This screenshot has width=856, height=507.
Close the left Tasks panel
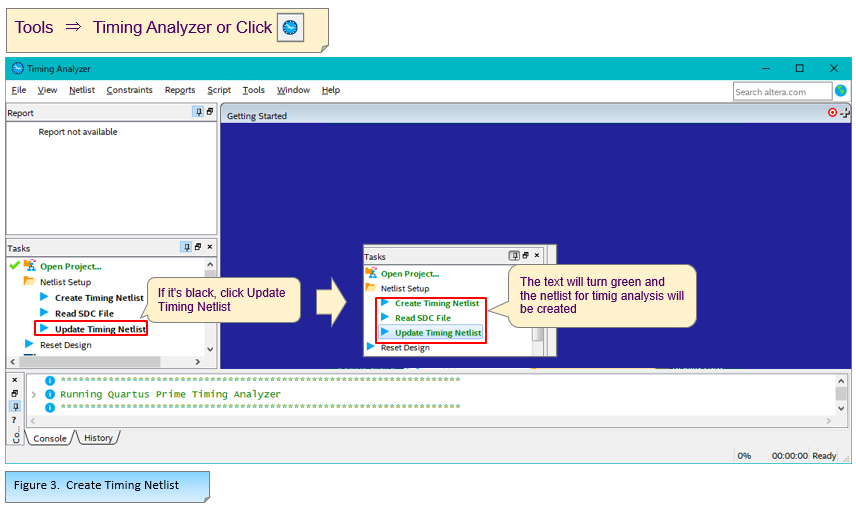pos(210,247)
